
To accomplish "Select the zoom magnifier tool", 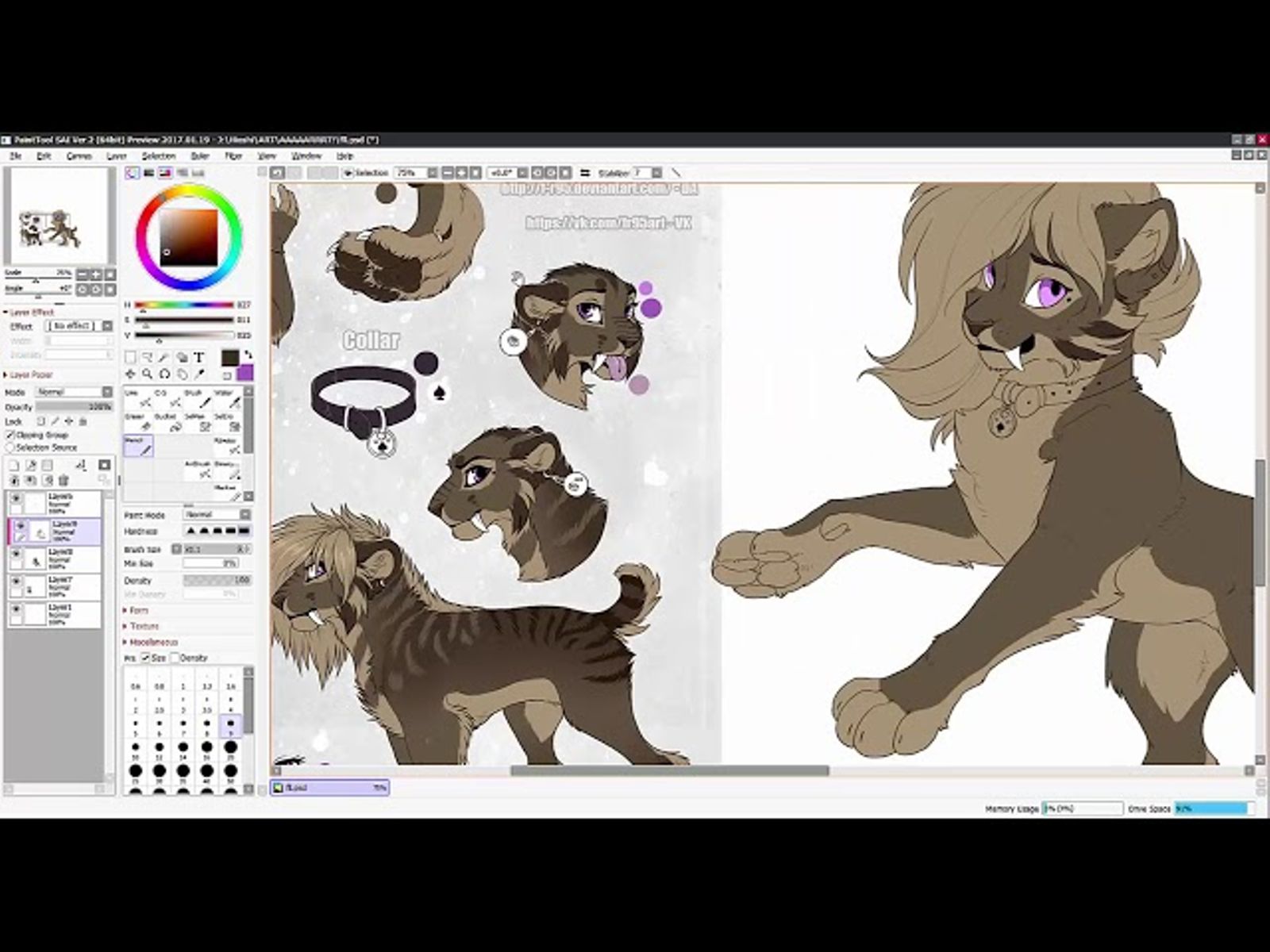I will click(148, 374).
